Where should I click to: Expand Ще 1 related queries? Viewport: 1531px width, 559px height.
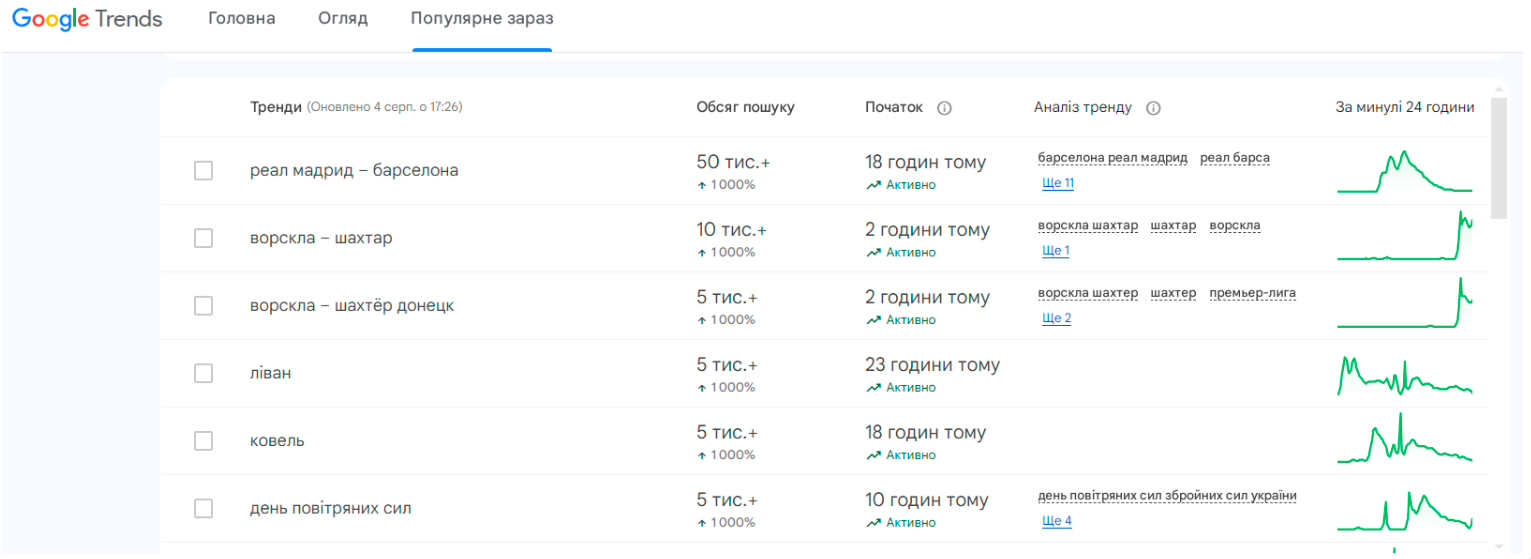point(1056,250)
